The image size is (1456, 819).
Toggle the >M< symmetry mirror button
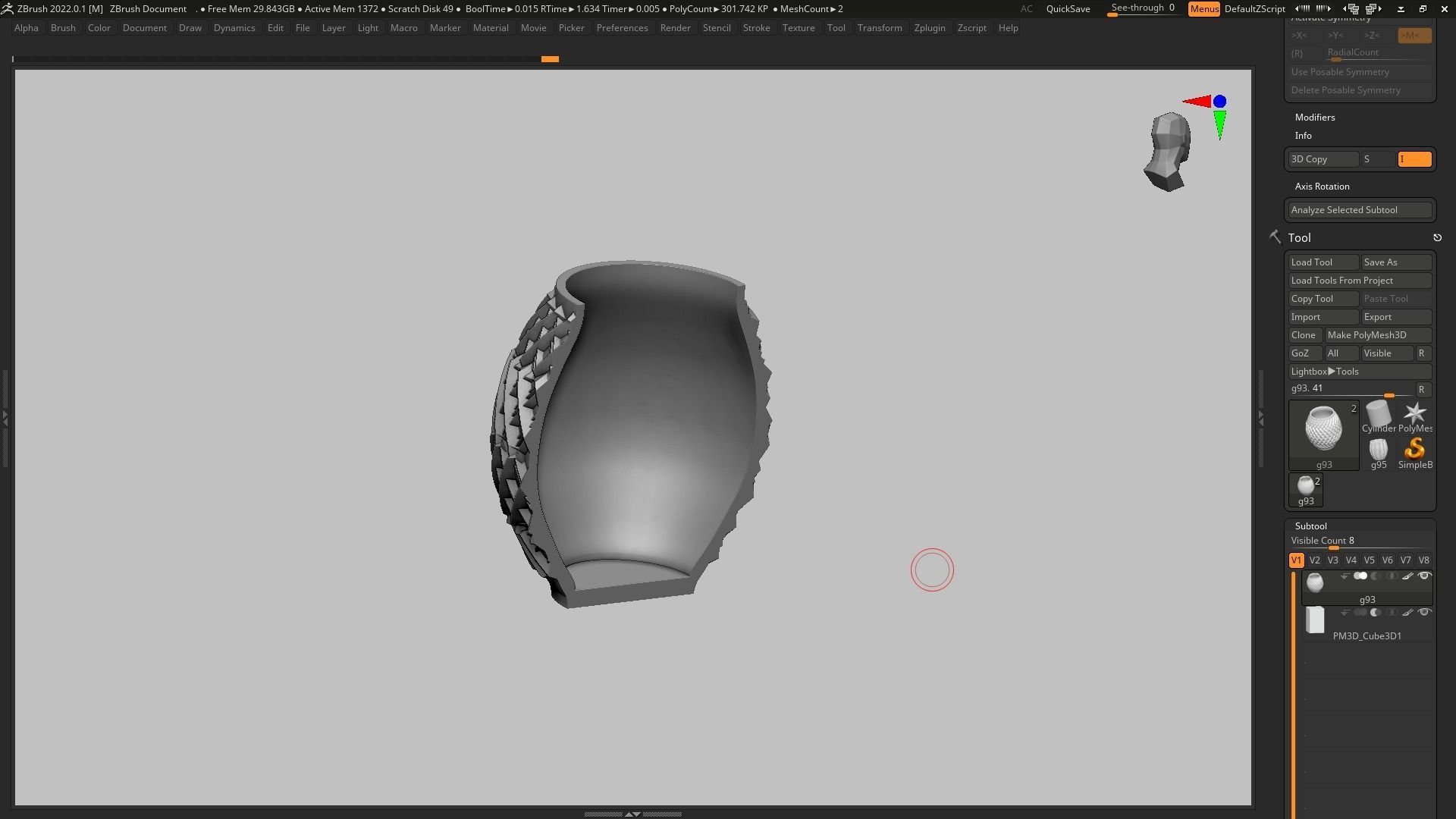[1414, 35]
